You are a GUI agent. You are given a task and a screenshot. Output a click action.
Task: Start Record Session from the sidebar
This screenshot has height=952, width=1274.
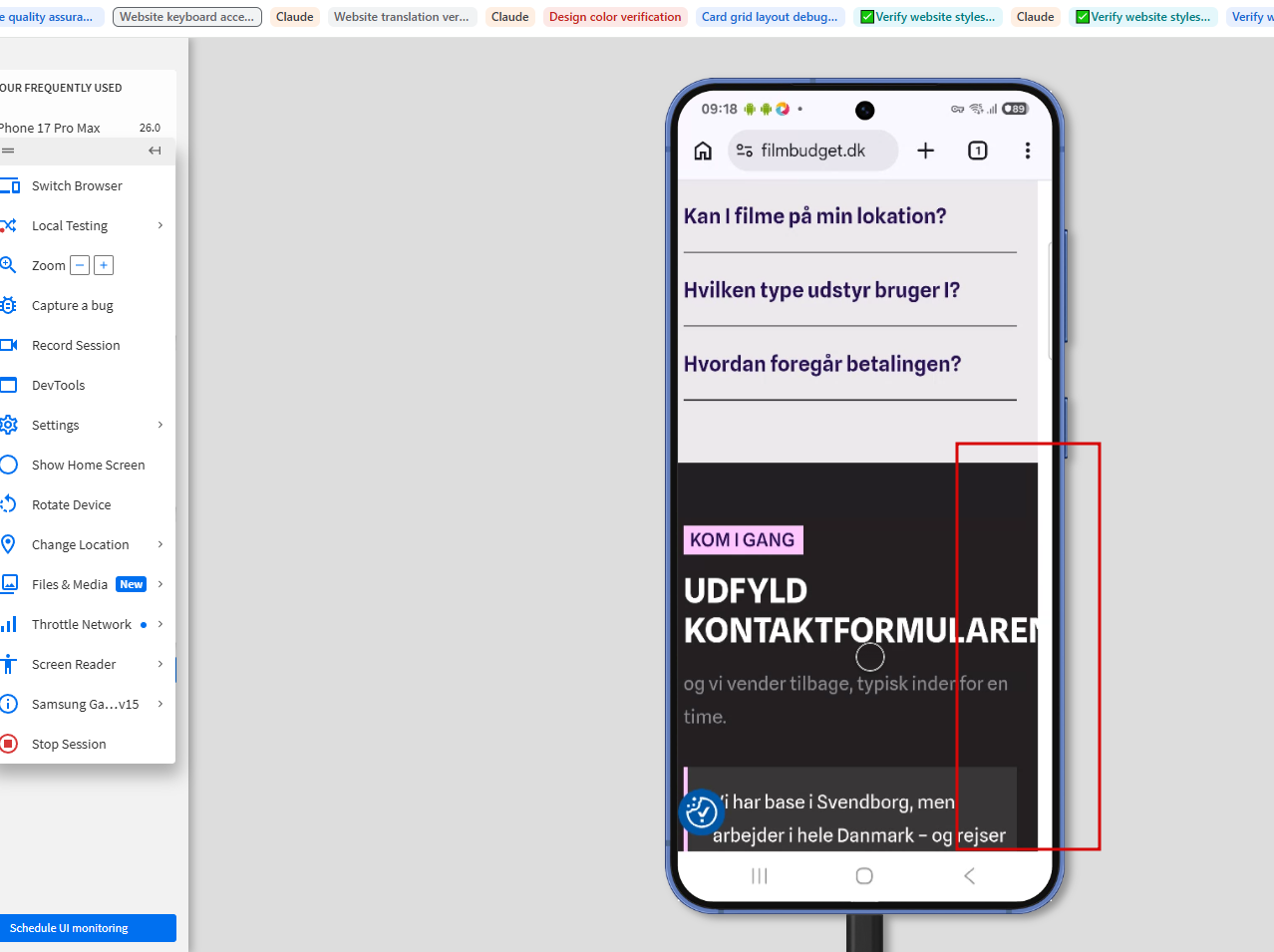tap(76, 345)
